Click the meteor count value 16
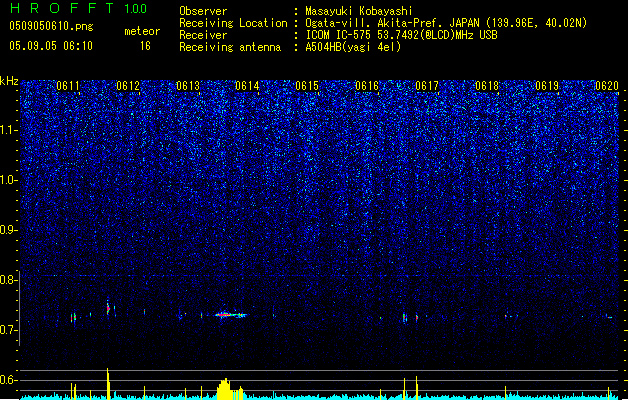 pos(145,46)
